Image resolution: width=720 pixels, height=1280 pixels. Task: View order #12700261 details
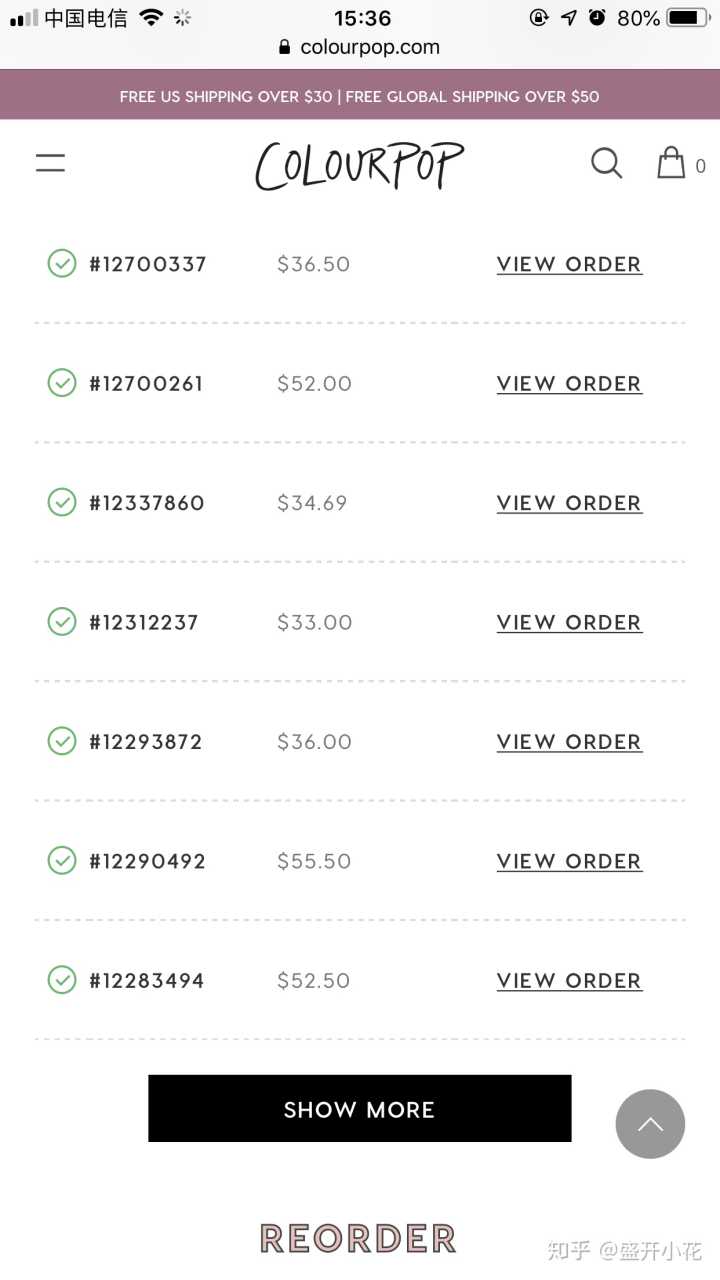point(569,384)
